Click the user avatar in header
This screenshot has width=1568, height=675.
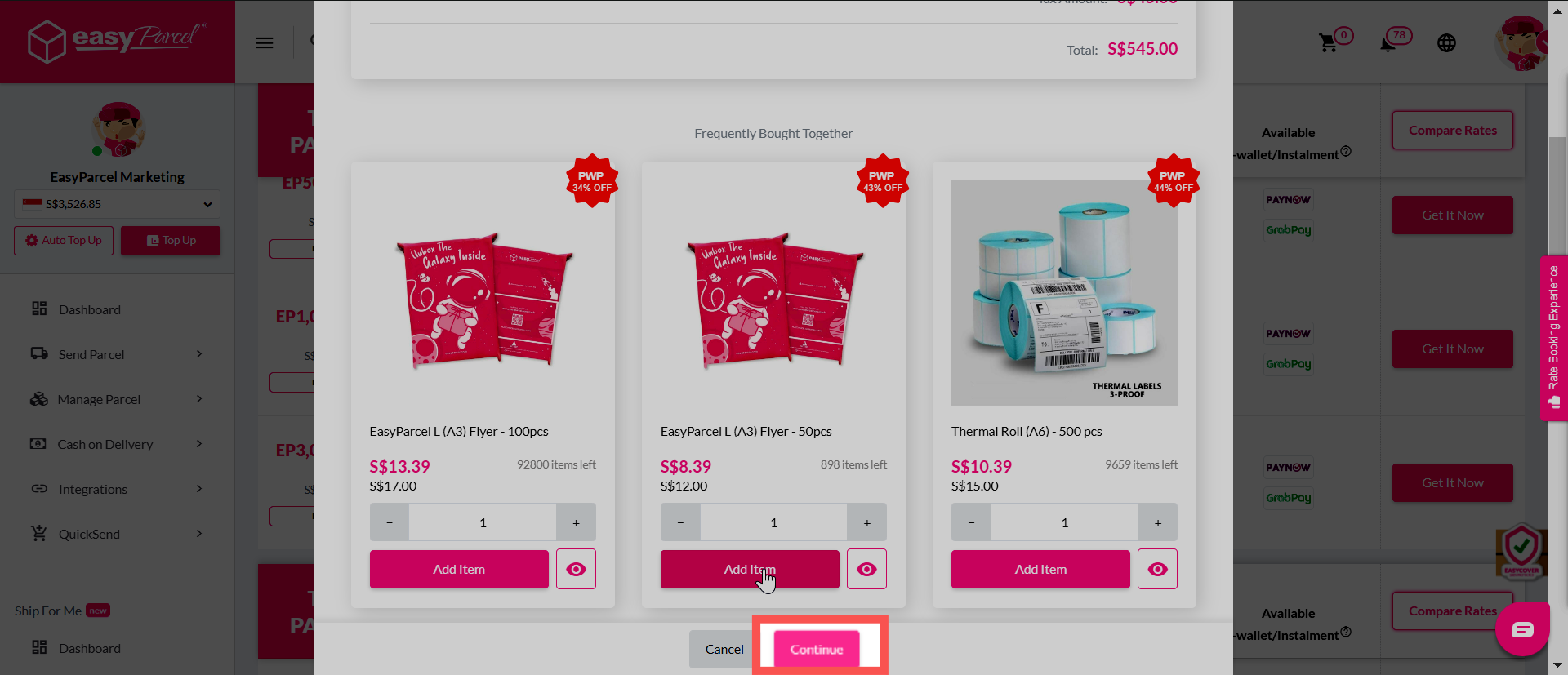[x=1521, y=42]
